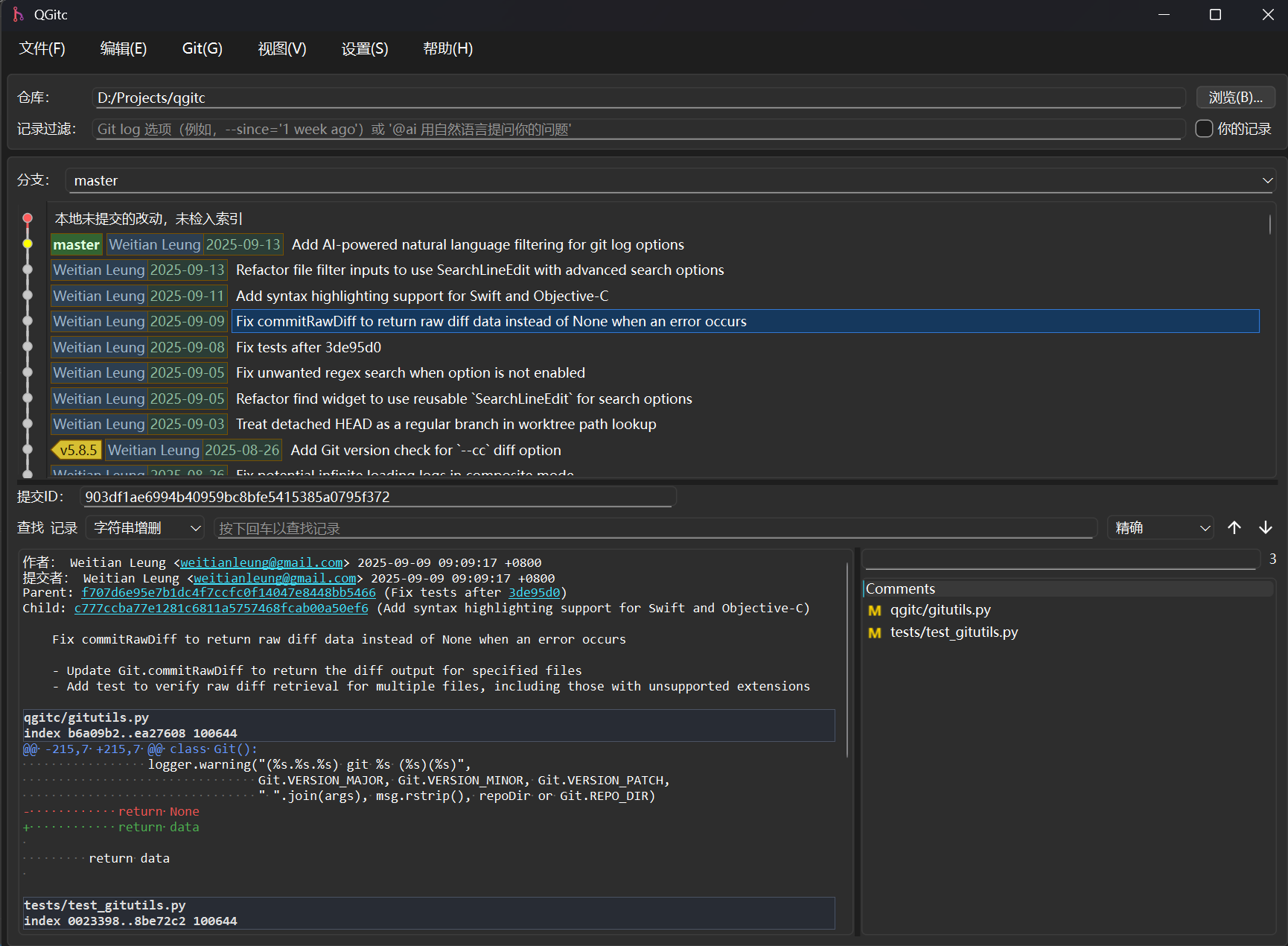Click the M status icon for tests/test_gitutils.py
Image resolution: width=1288 pixels, height=946 pixels.
875,633
